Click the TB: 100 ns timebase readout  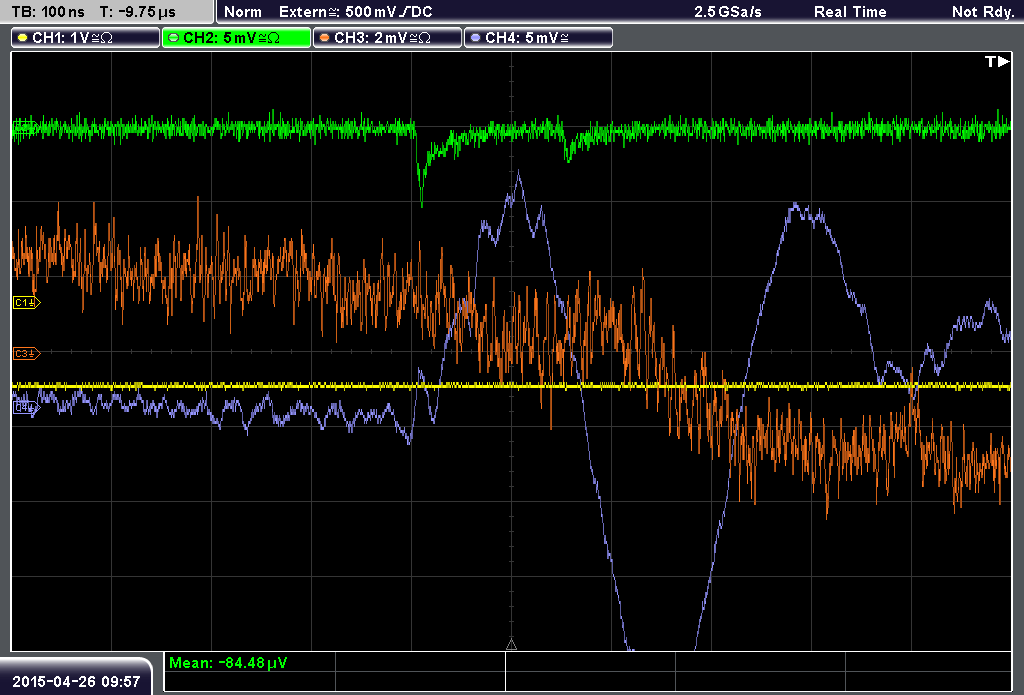pyautogui.click(x=48, y=12)
